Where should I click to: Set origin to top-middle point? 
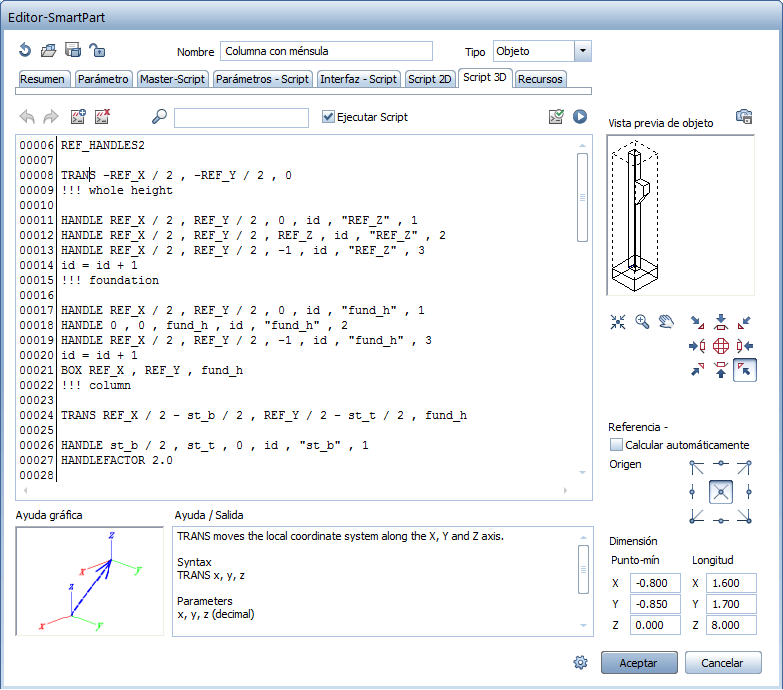click(721, 464)
